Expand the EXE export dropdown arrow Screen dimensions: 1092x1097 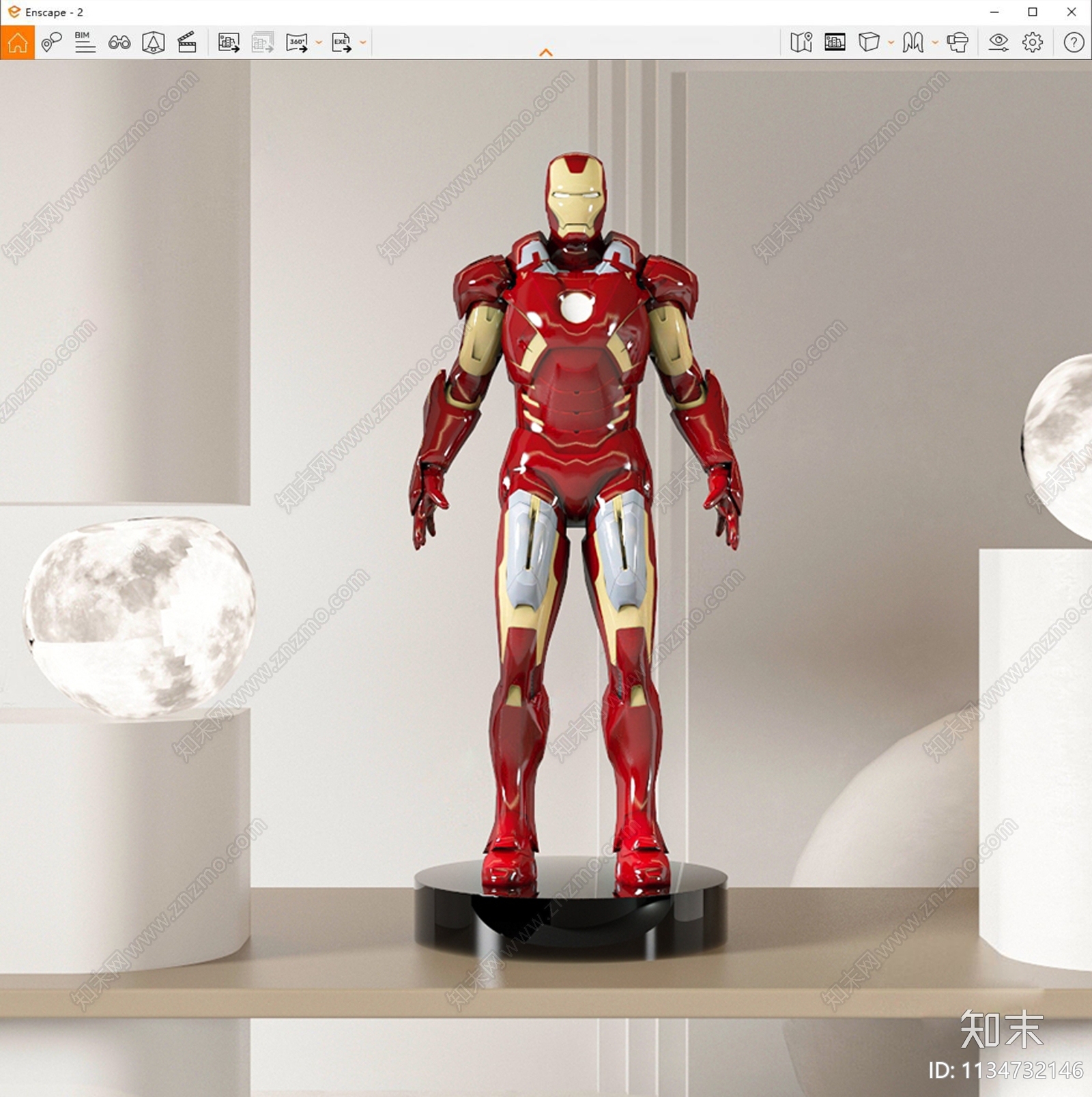[x=363, y=42]
